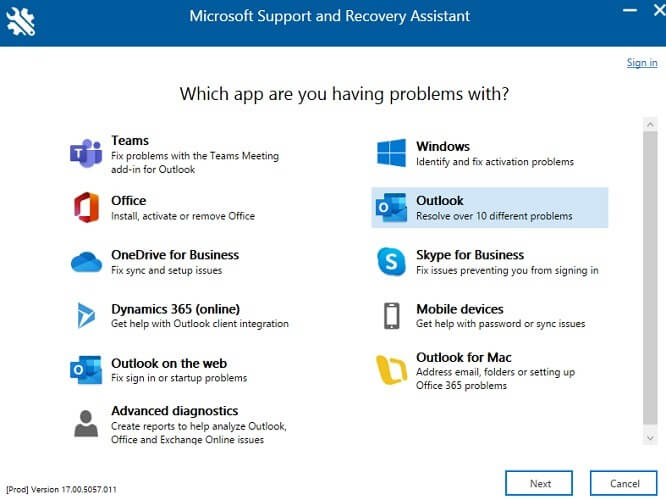Select the Skype for Business icon
Screen dimensions: 666x500
coord(391,262)
